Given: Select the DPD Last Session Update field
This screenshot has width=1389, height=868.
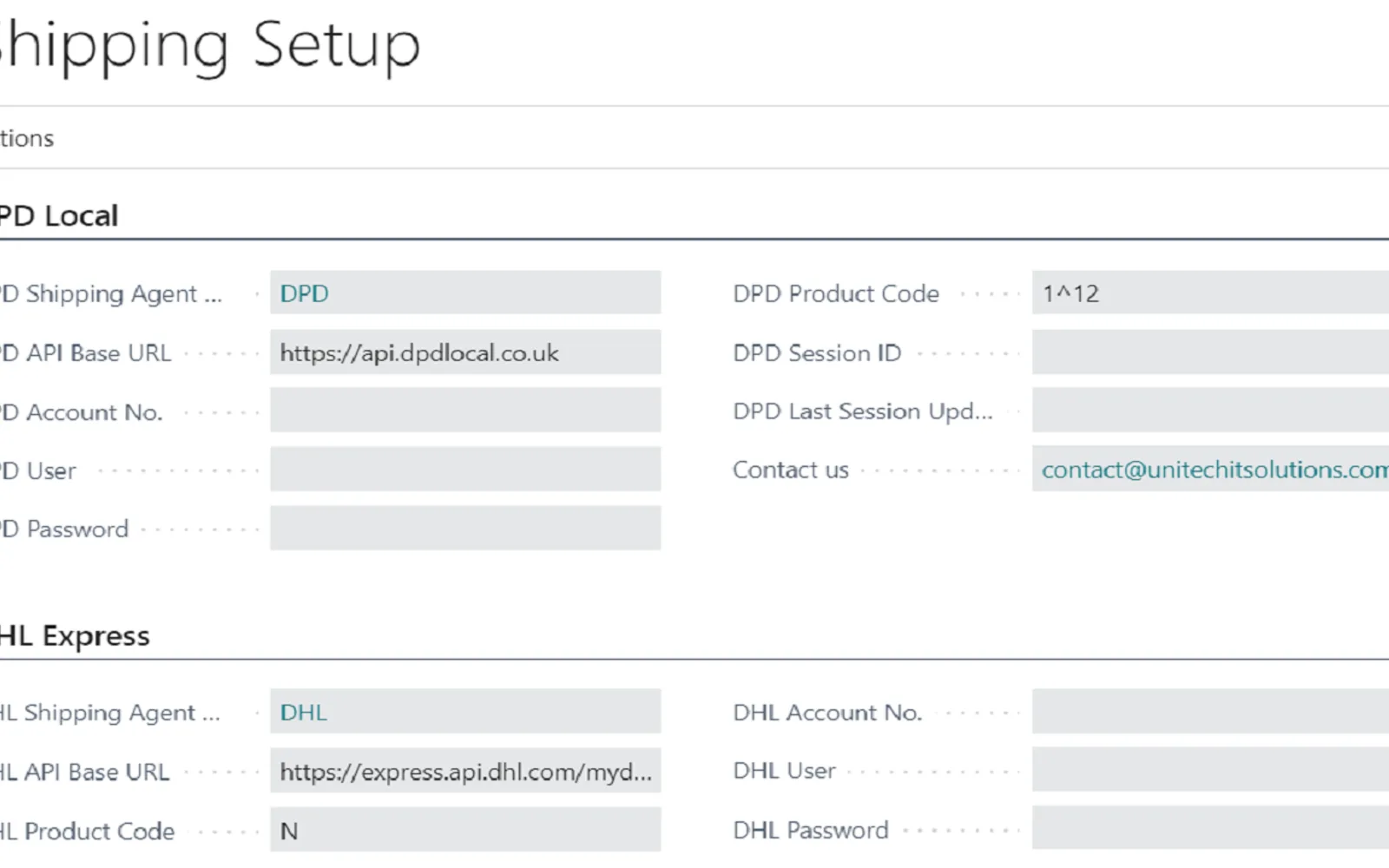Looking at the screenshot, I should tap(1210, 411).
